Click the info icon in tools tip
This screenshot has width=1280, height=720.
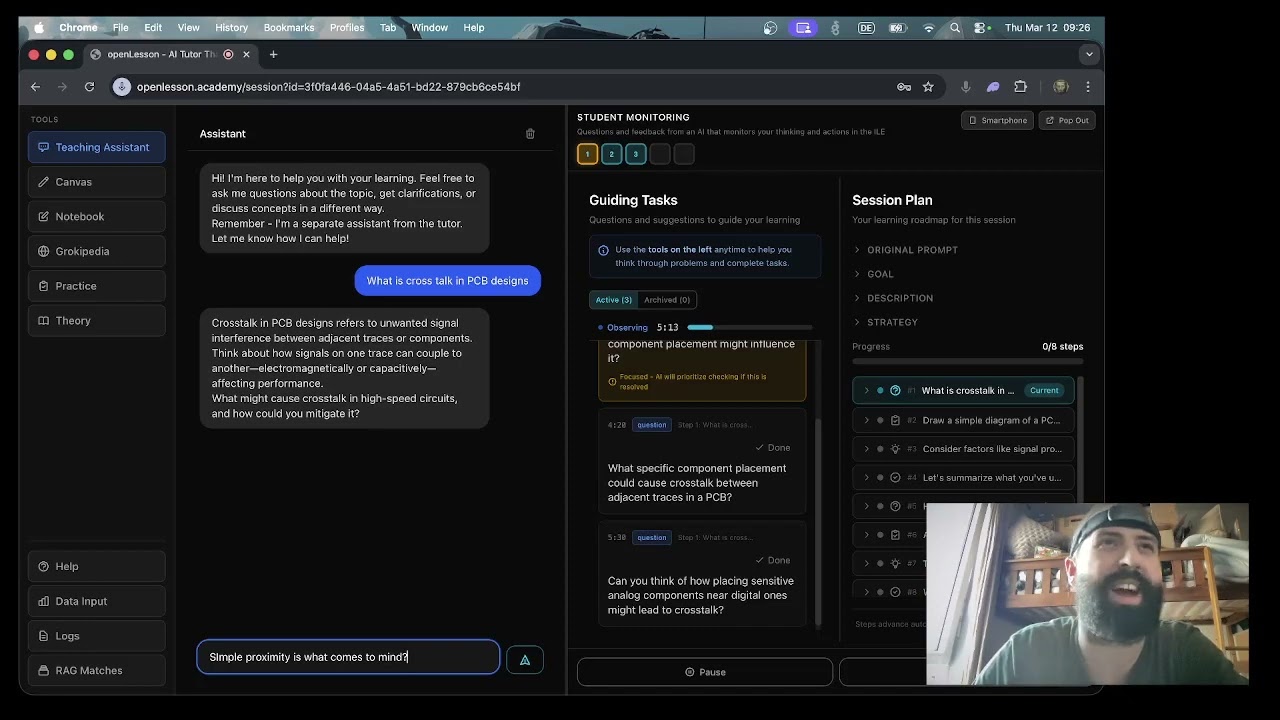tap(603, 250)
